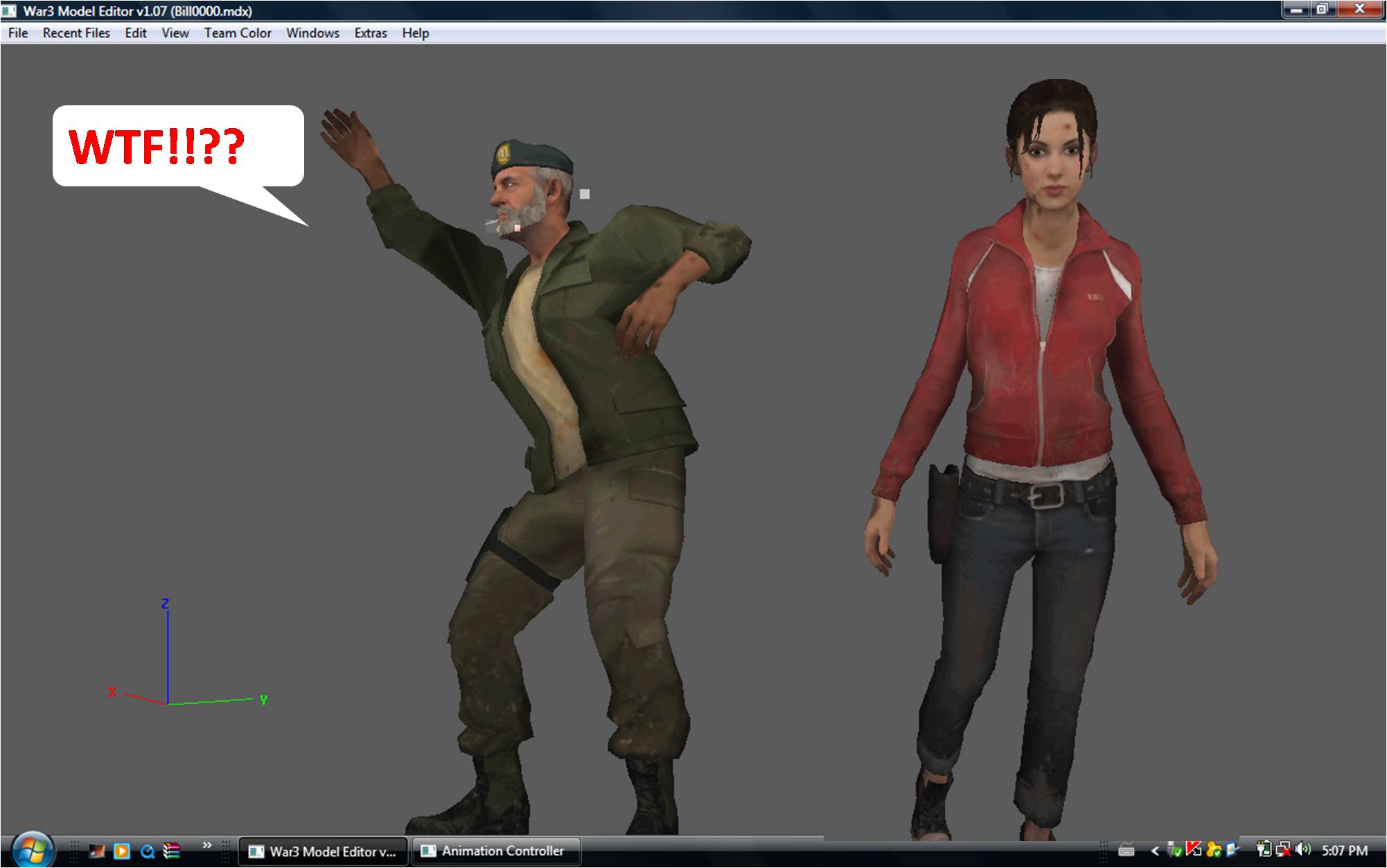Click the small gray bone node square
The height and width of the screenshot is (868, 1387).
point(585,194)
